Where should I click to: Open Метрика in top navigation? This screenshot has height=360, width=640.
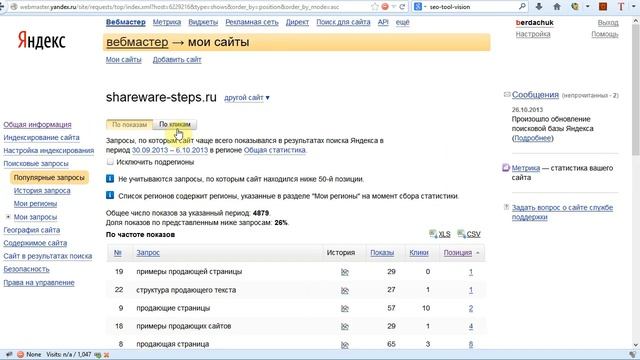click(167, 22)
